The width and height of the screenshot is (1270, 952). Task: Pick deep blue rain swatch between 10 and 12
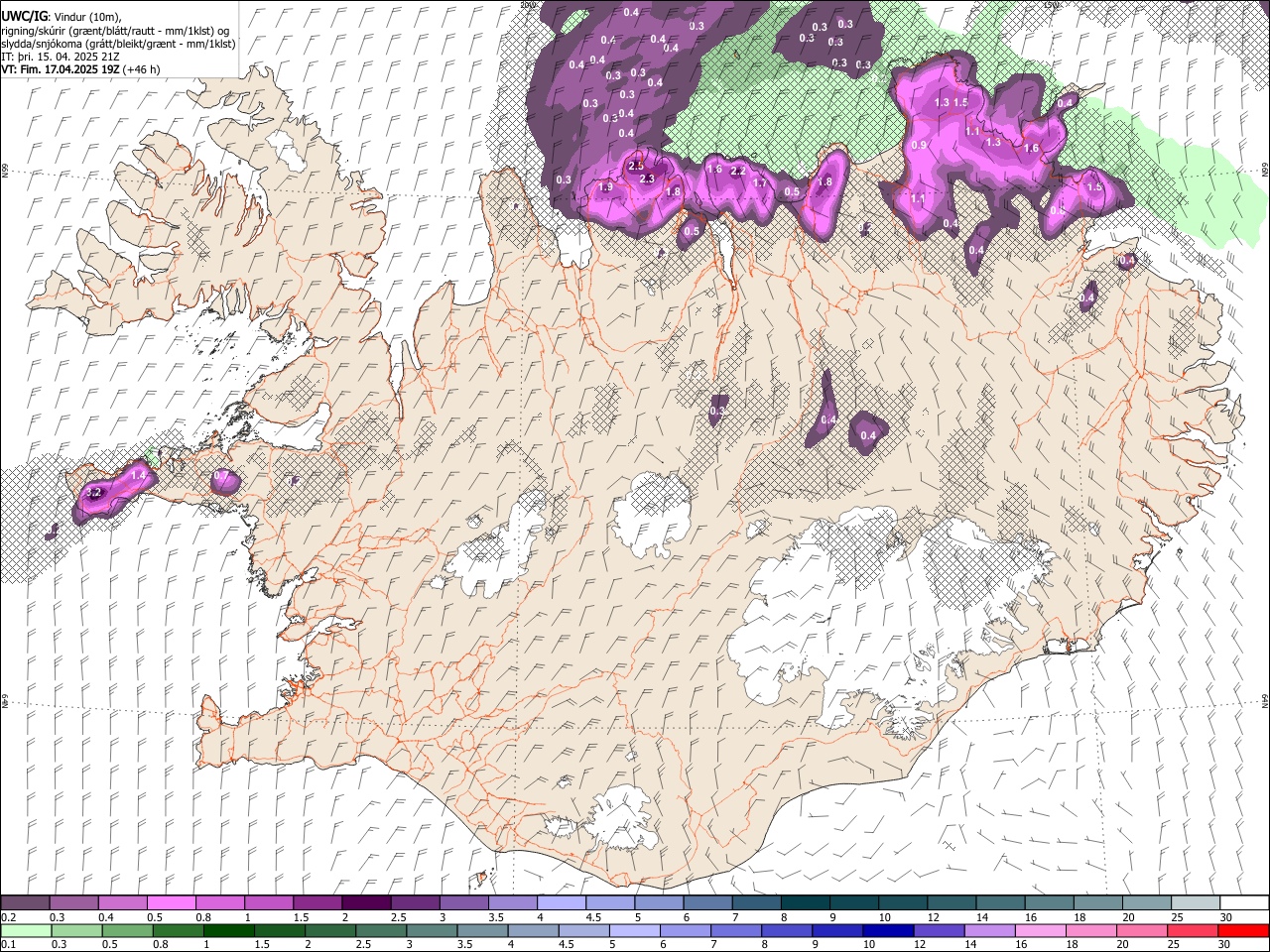click(x=888, y=931)
